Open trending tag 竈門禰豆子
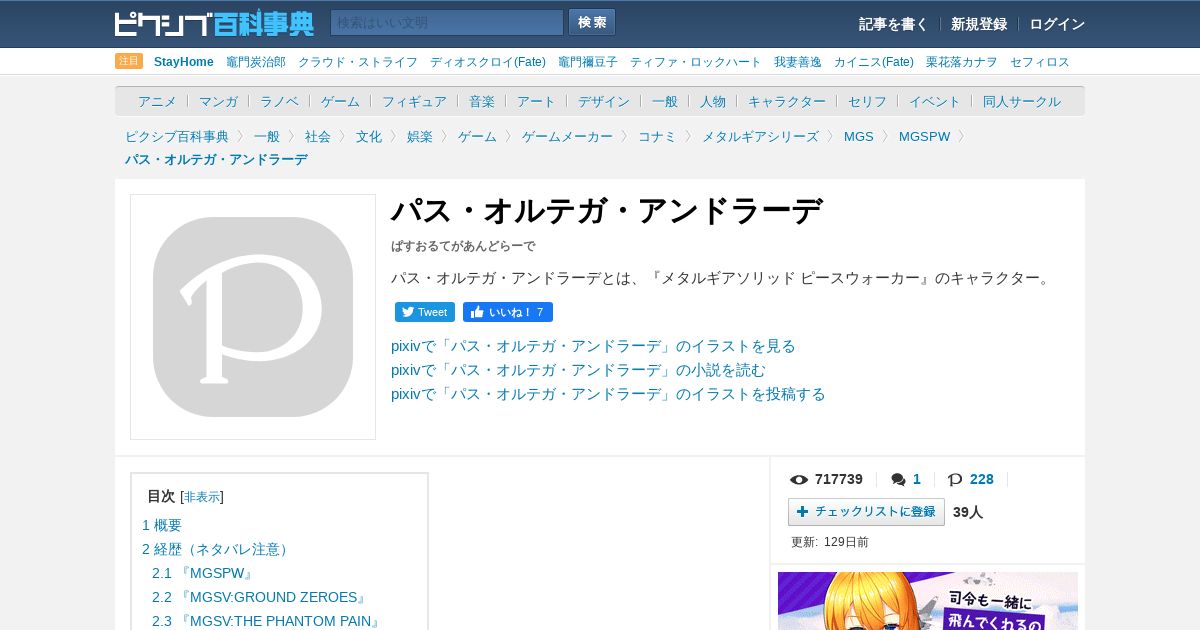1200x630 pixels. pyautogui.click(x=588, y=62)
